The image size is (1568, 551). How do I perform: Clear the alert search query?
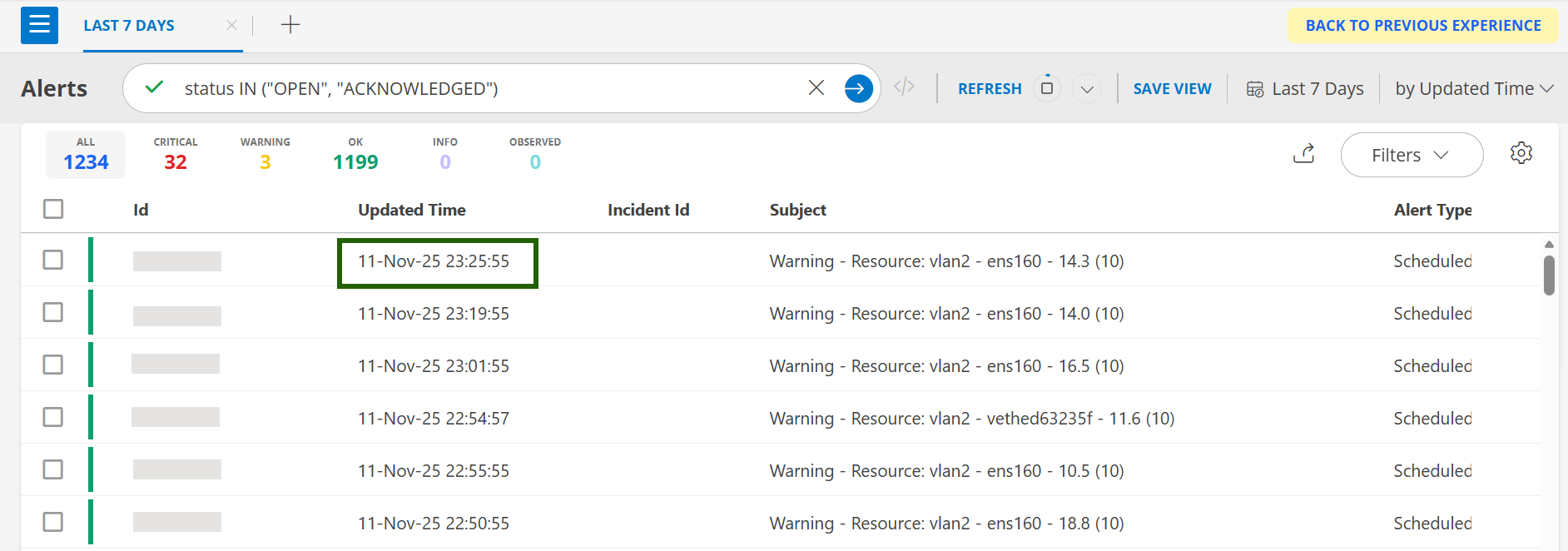click(x=816, y=88)
